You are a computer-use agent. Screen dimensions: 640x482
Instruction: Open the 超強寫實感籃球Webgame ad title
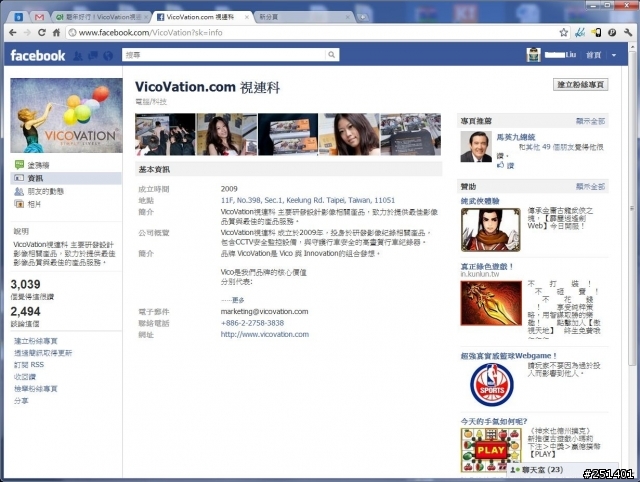point(509,356)
